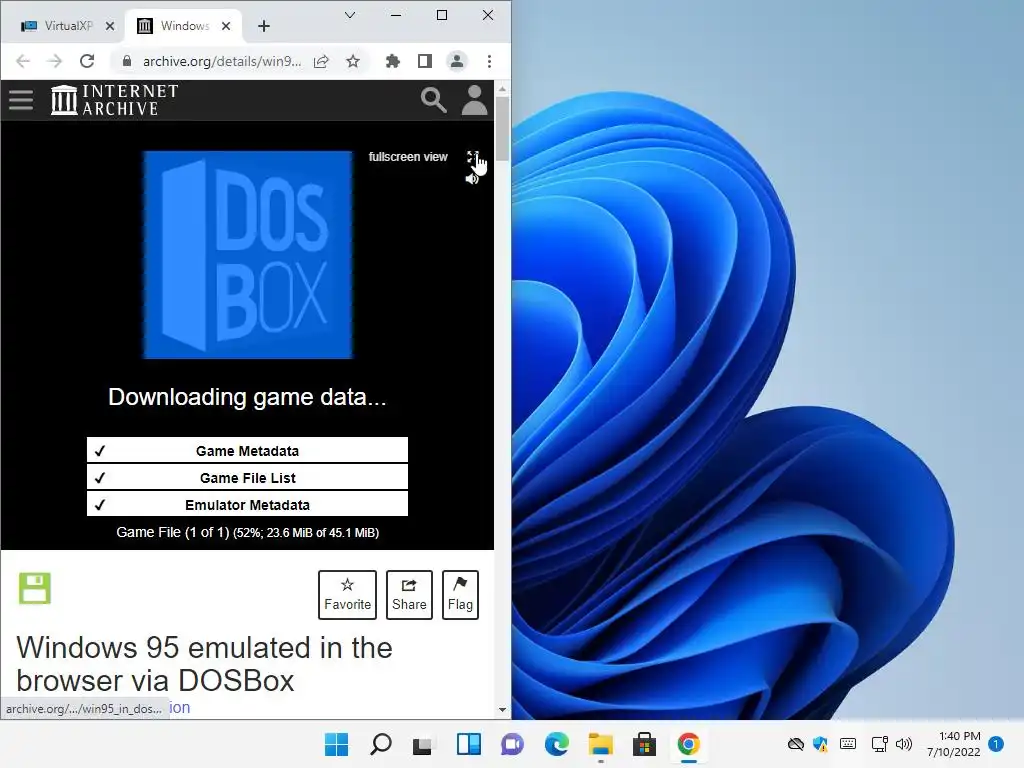View site security lock info

coord(127,61)
